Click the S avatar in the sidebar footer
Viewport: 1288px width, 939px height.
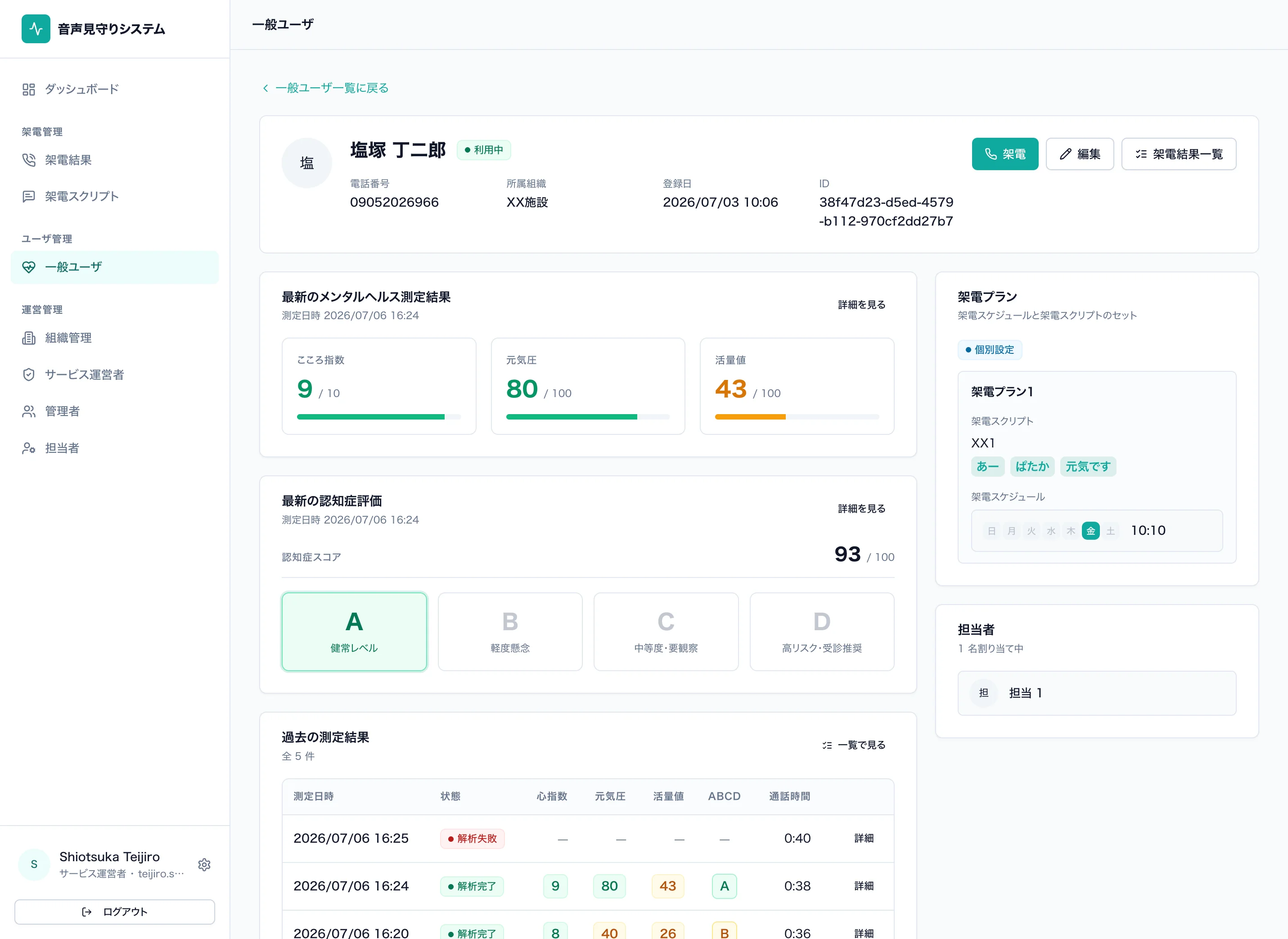tap(34, 864)
